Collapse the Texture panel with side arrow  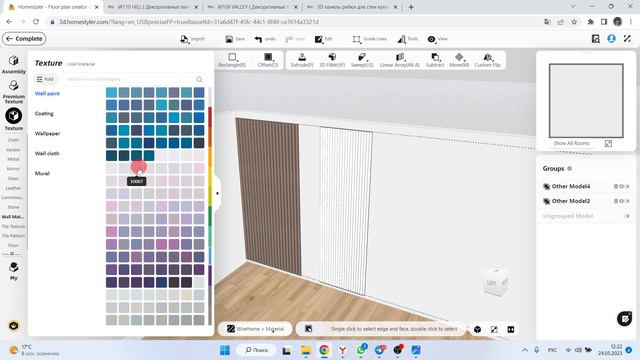point(217,193)
